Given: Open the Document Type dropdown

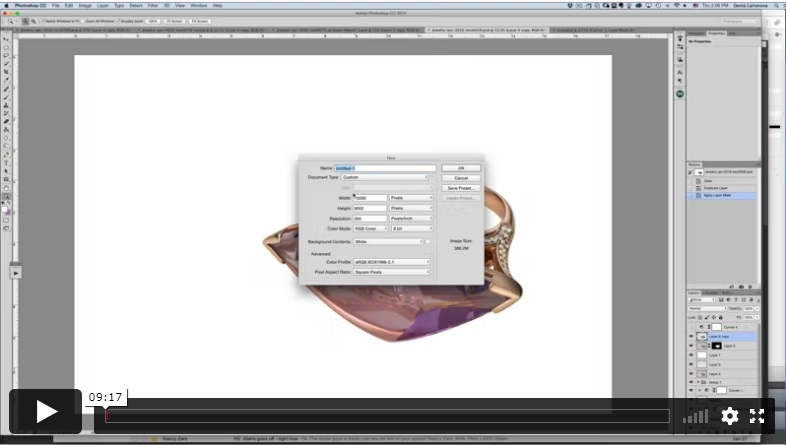Looking at the screenshot, I should pyautogui.click(x=385, y=177).
